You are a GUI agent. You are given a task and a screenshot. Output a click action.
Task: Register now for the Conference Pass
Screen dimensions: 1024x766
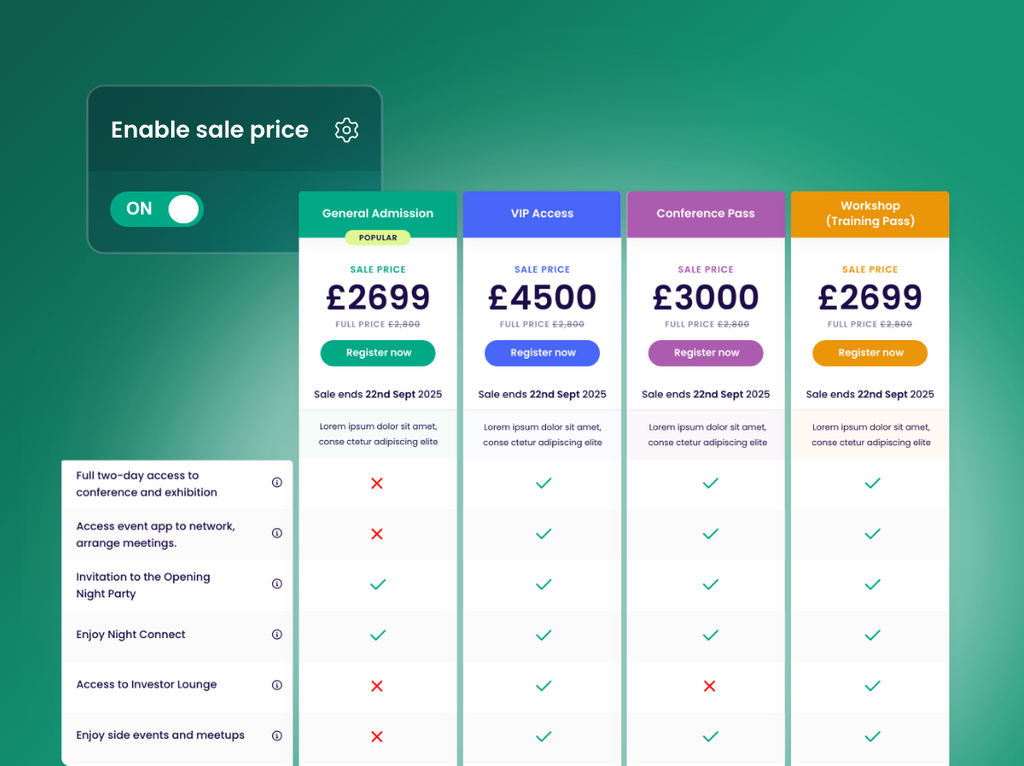click(706, 353)
